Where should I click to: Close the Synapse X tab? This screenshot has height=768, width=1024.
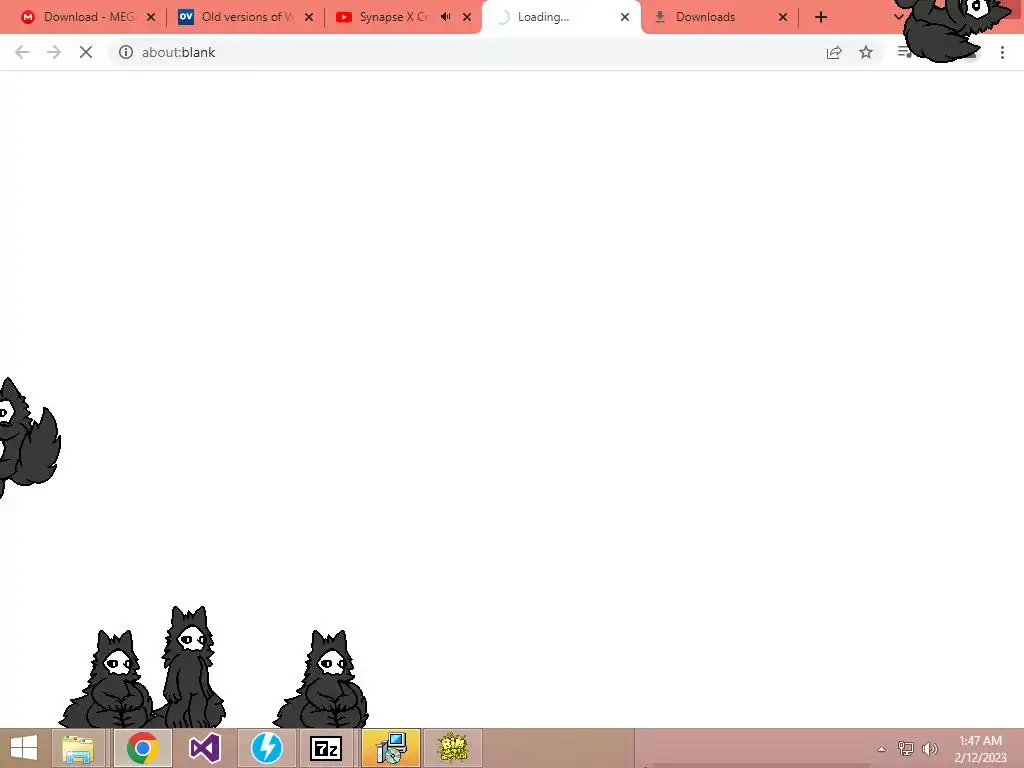467,17
